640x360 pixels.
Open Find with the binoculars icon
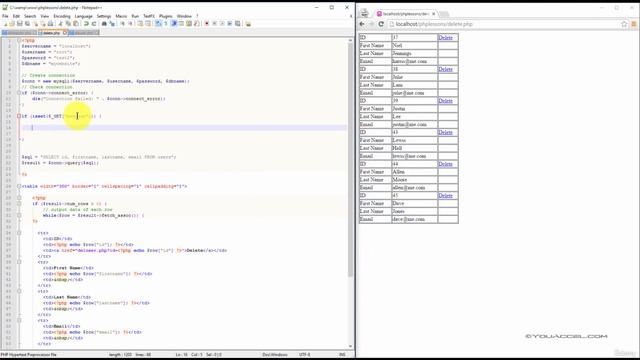tap(104, 24)
